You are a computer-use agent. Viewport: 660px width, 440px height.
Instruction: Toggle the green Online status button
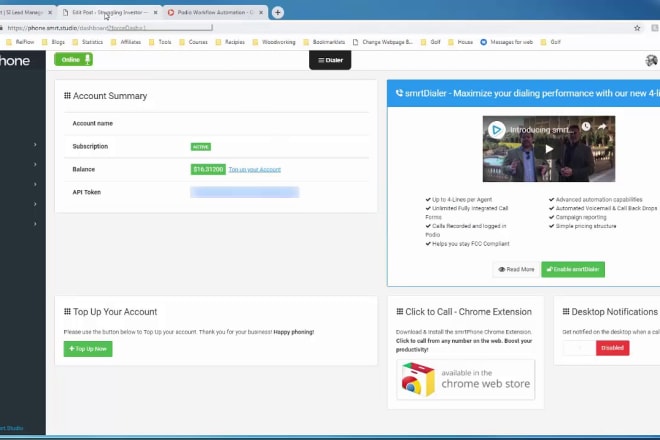(x=73, y=59)
